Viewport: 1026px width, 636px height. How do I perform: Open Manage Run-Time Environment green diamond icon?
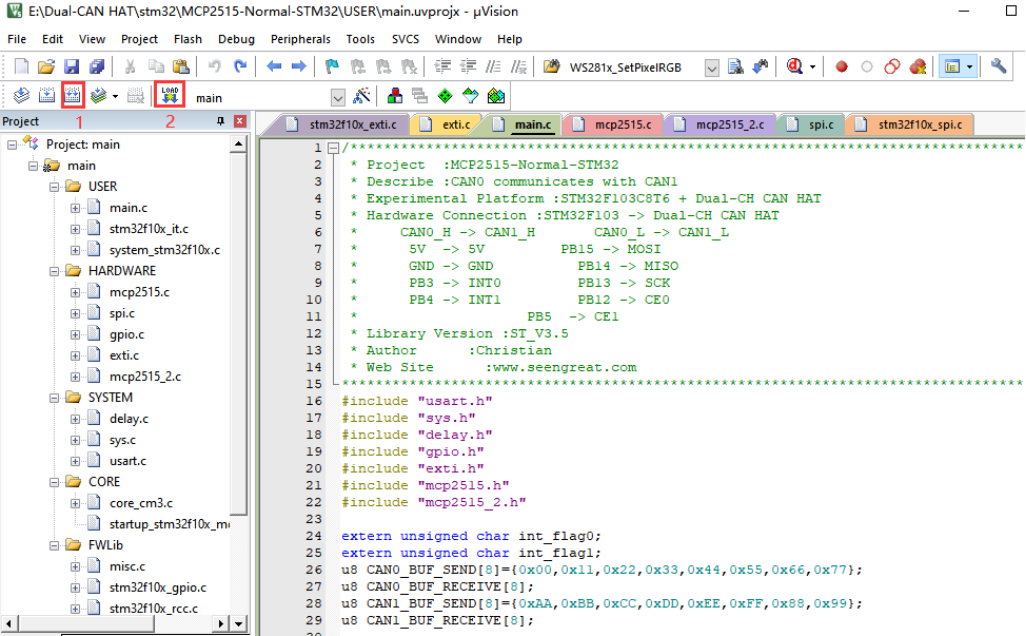tap(444, 96)
